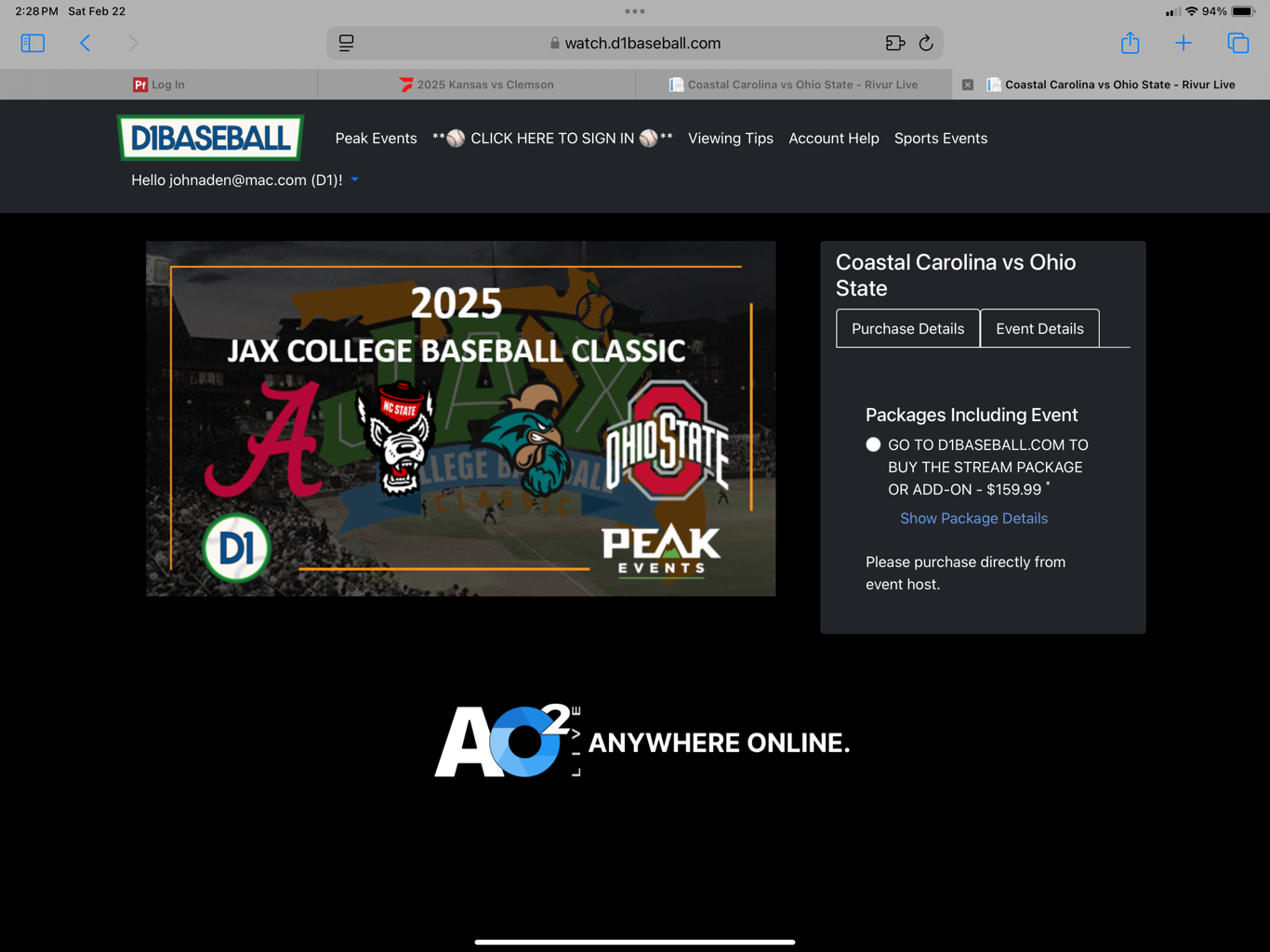The height and width of the screenshot is (952, 1270).
Task: Check the battery status icon
Action: (x=1243, y=11)
